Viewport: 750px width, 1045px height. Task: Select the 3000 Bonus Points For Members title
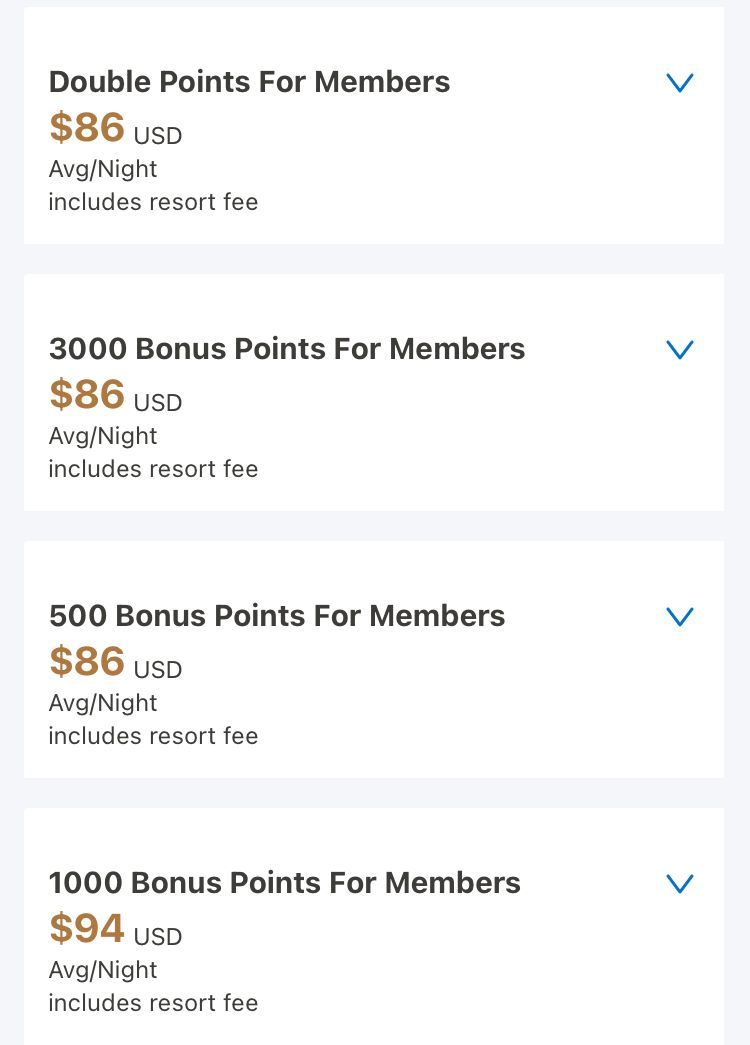[x=287, y=349]
